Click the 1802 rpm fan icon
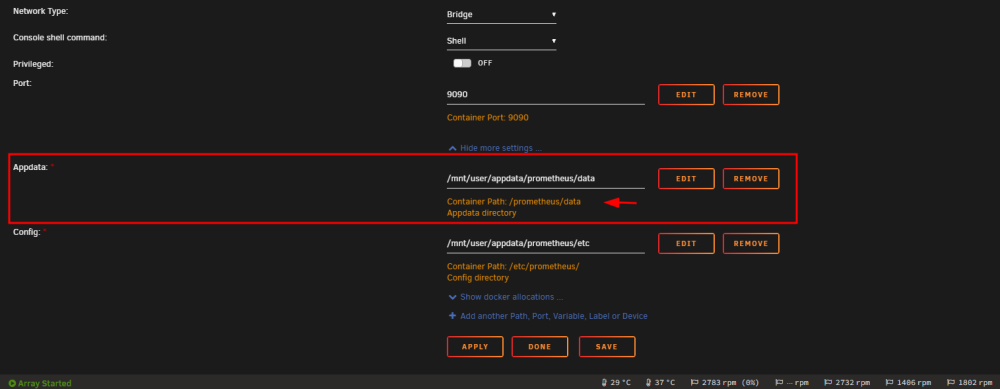Image resolution: width=1000 pixels, height=389 pixels. (951, 383)
